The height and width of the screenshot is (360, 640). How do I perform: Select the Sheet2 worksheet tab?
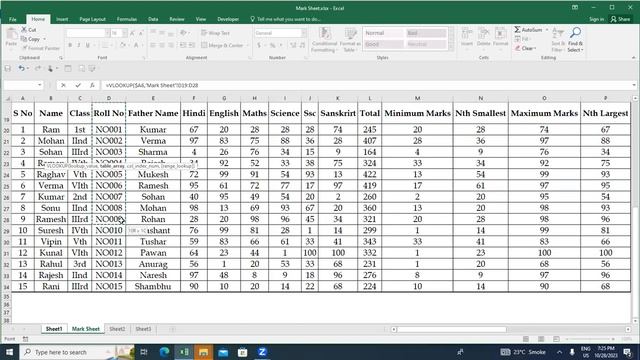[x=117, y=329]
